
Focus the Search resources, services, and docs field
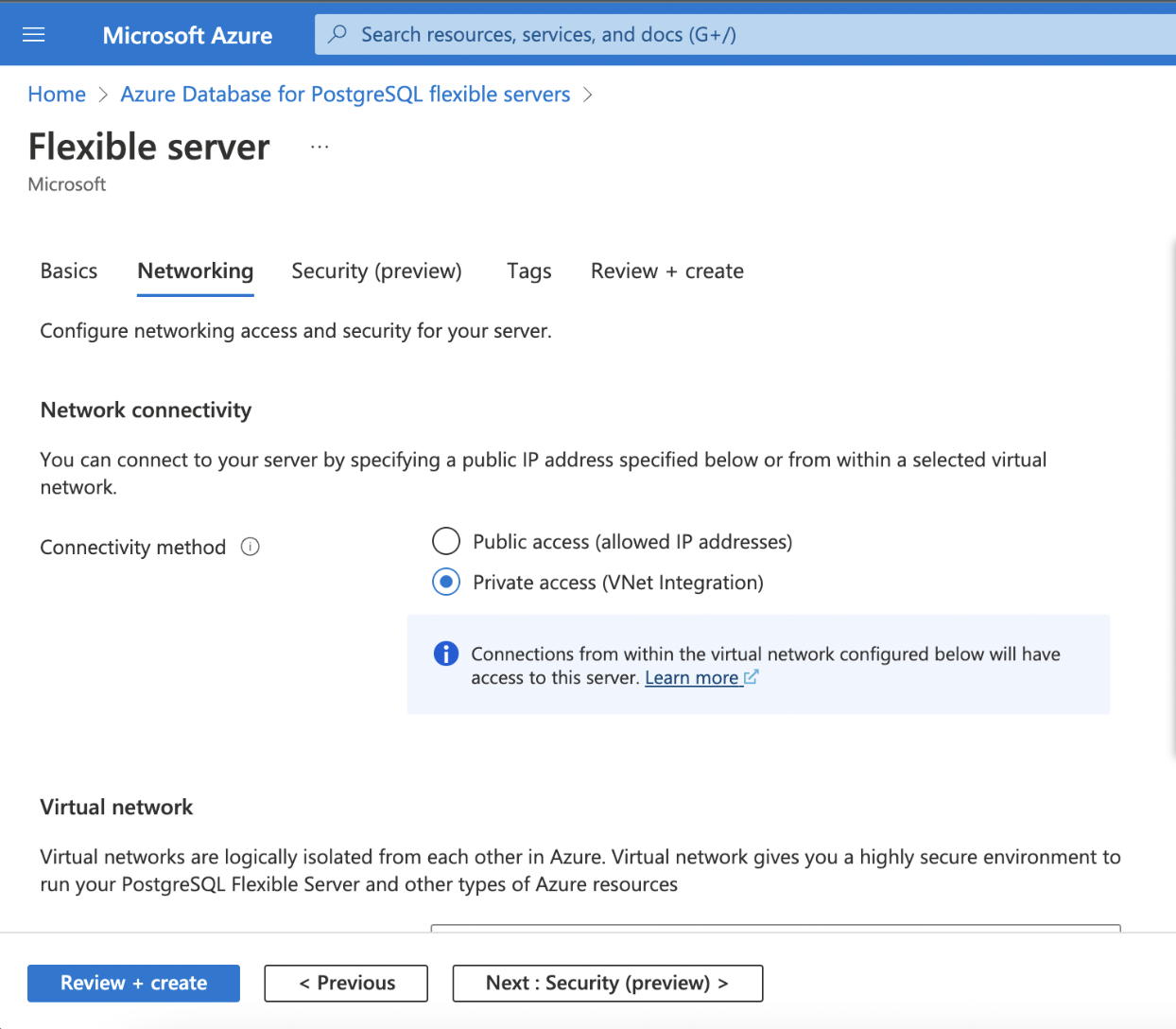pos(745,35)
